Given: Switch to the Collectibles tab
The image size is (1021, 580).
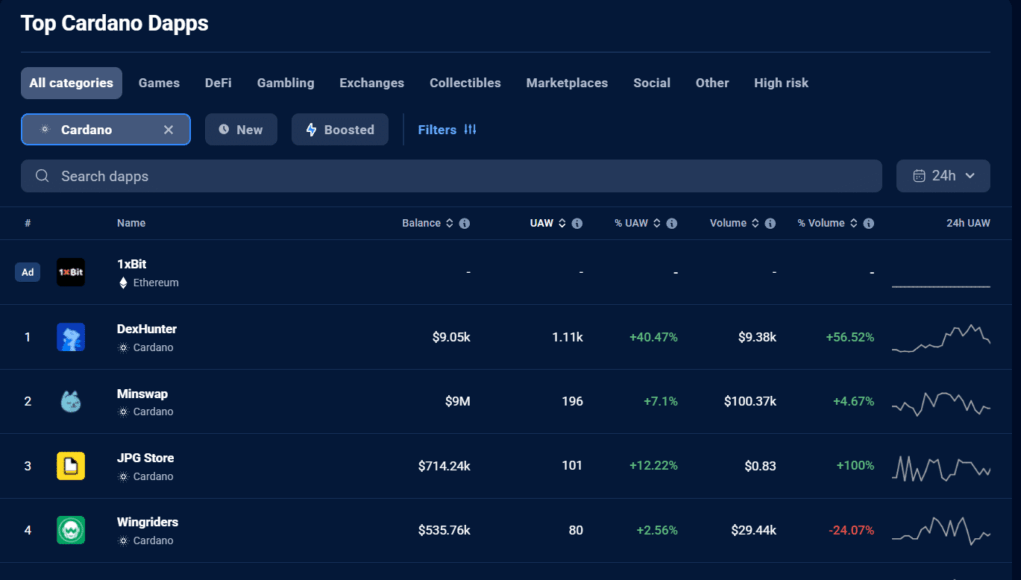Looking at the screenshot, I should (x=465, y=83).
